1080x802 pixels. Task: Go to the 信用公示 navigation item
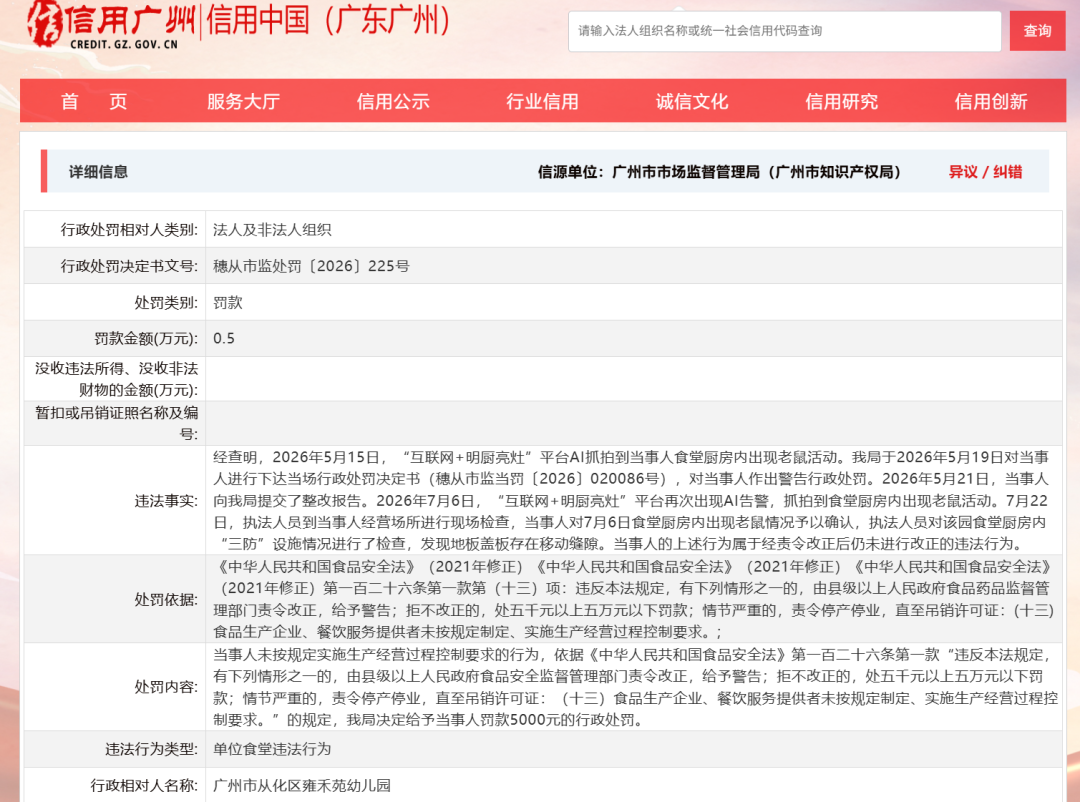393,101
